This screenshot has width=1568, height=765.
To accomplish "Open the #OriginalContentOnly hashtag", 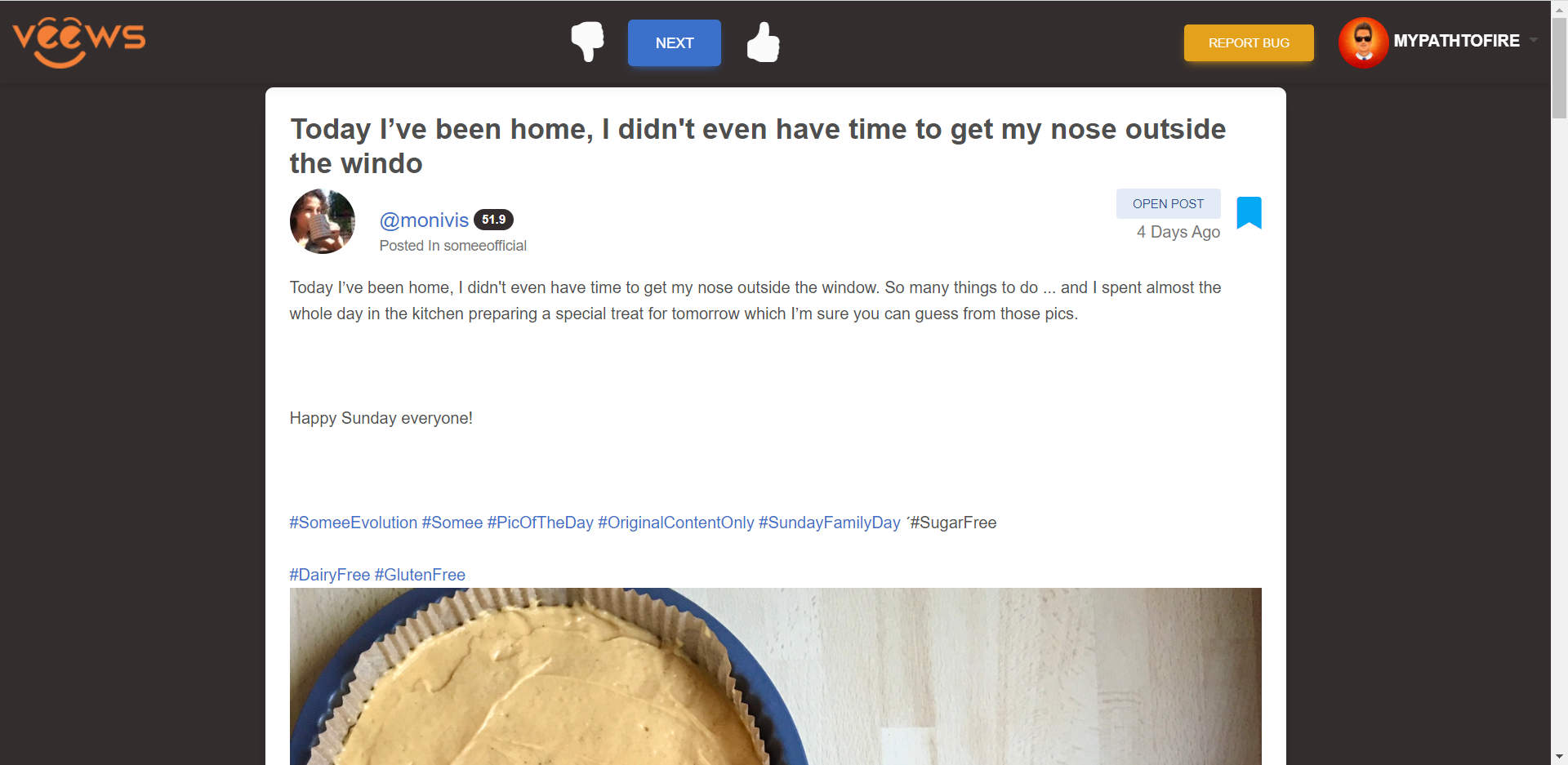I will point(676,523).
